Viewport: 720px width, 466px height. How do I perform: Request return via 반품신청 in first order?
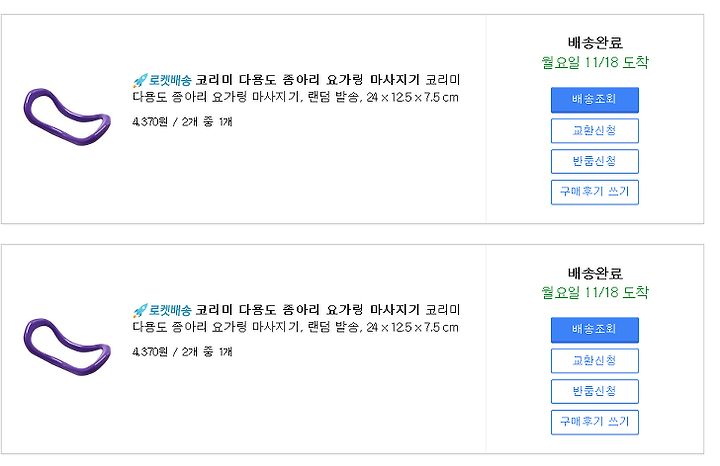[x=595, y=161]
